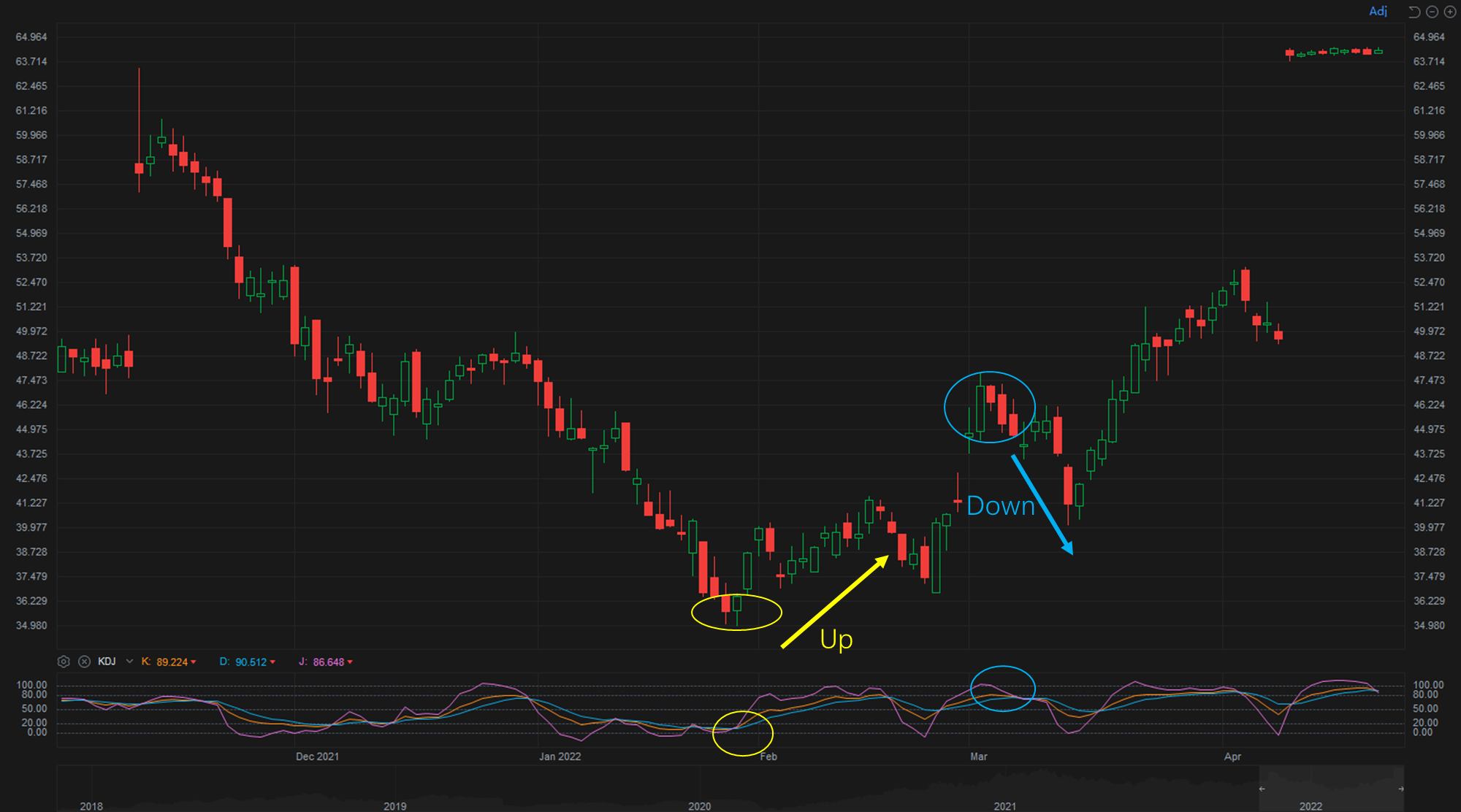1461x812 pixels.
Task: Click the K value 89.224 in the KDJ legend
Action: pyautogui.click(x=172, y=662)
